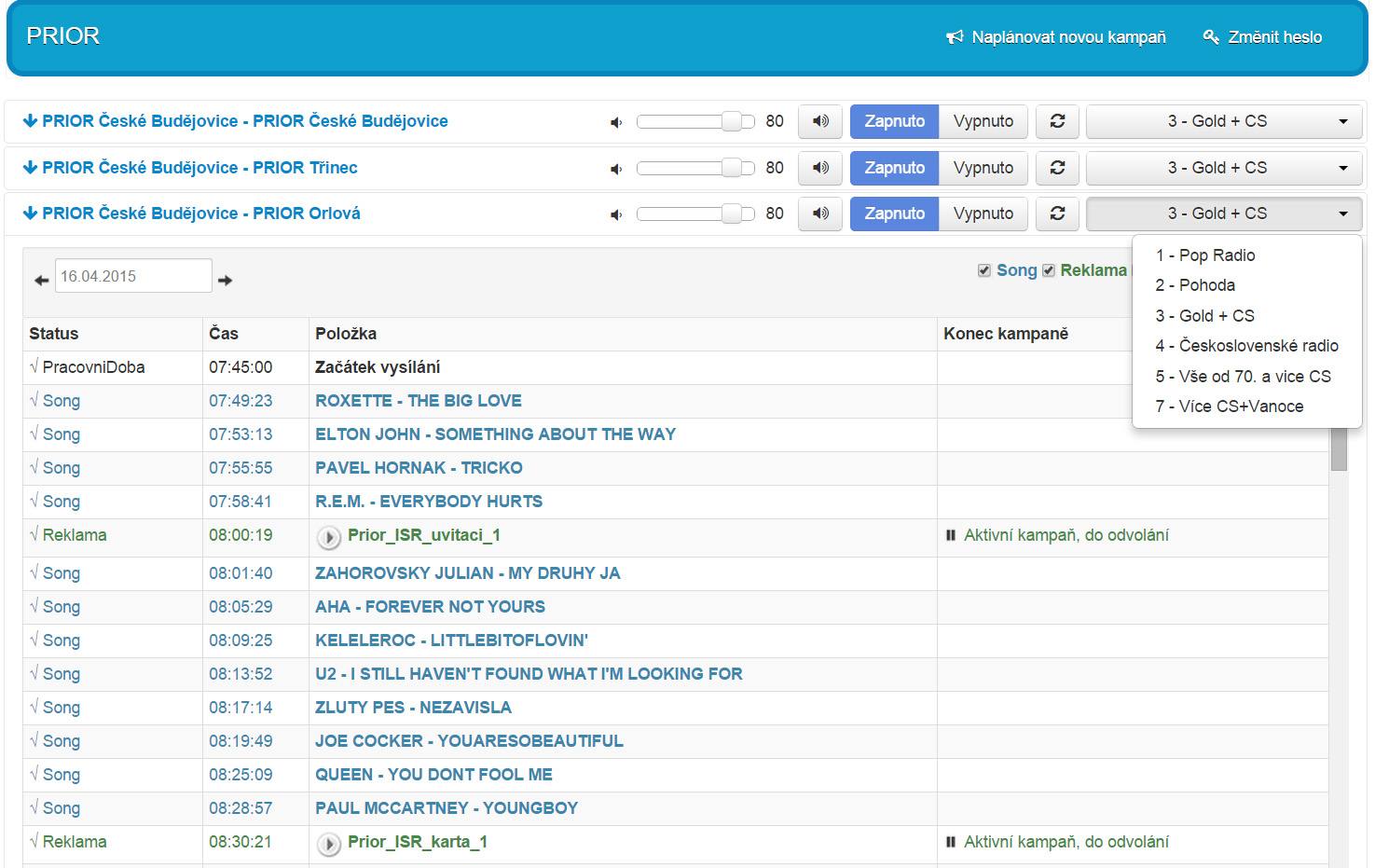Switch PRIOR Třinec to Vypnuto
Screen dimensions: 1375x868
(x=983, y=168)
